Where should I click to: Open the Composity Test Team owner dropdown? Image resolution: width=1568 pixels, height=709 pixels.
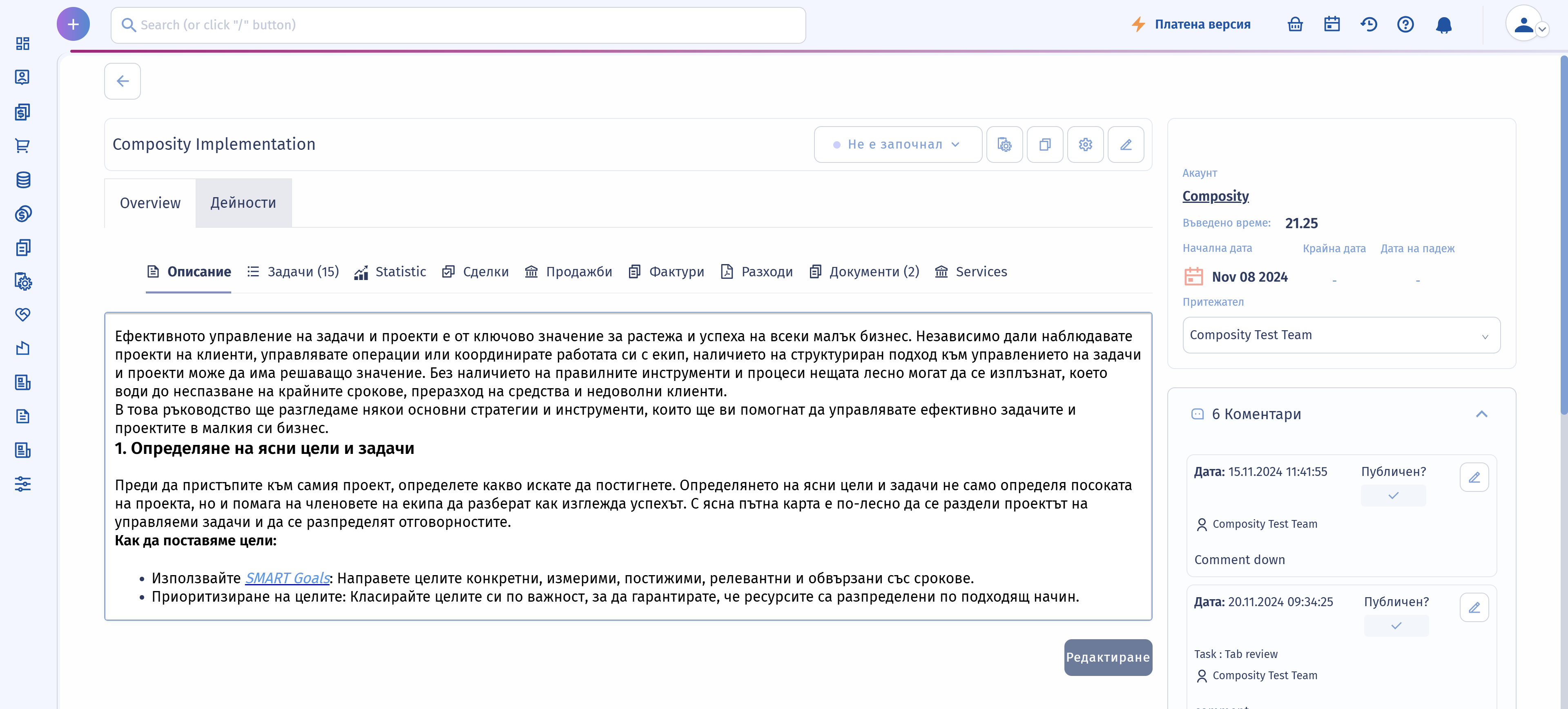click(x=1342, y=335)
